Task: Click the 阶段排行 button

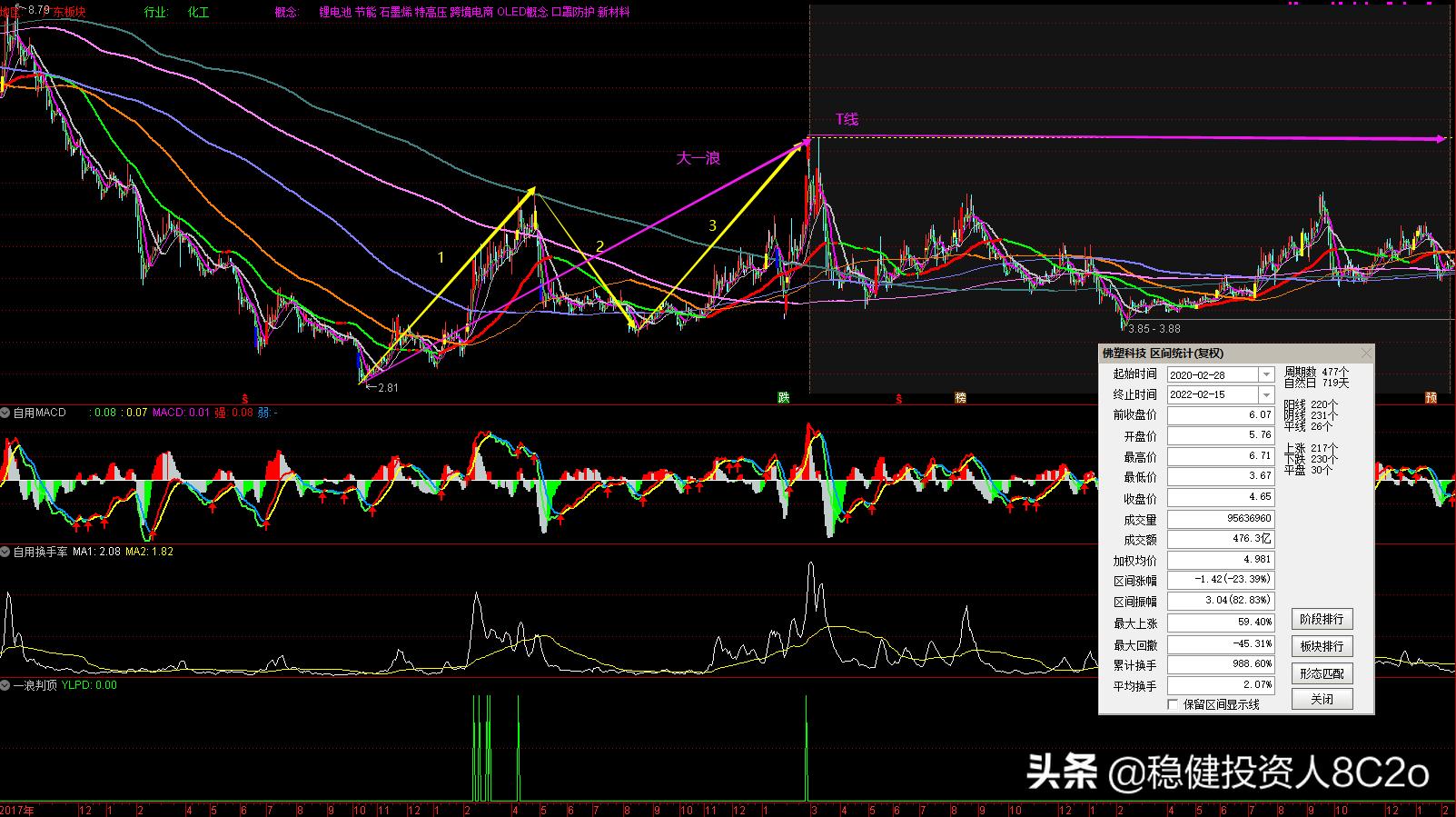Action: coord(1322,620)
